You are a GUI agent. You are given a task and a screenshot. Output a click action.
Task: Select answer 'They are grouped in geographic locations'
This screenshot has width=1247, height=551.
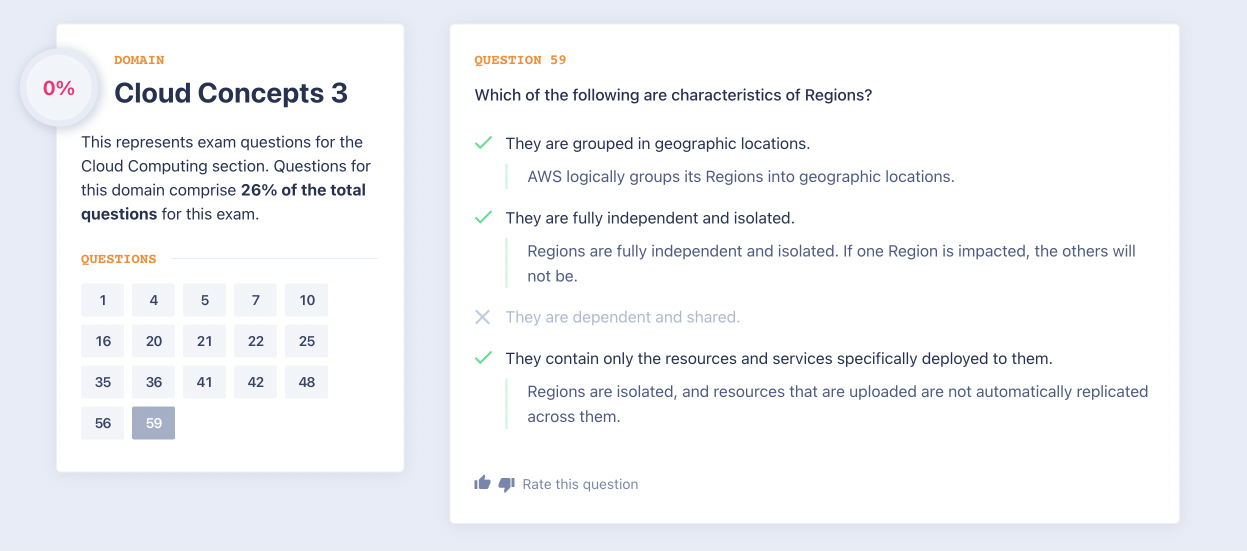(x=657, y=143)
